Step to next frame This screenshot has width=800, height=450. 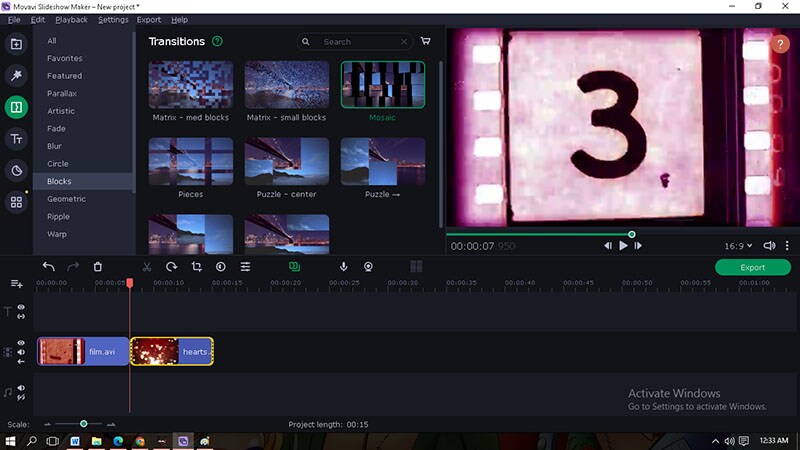[638, 245]
